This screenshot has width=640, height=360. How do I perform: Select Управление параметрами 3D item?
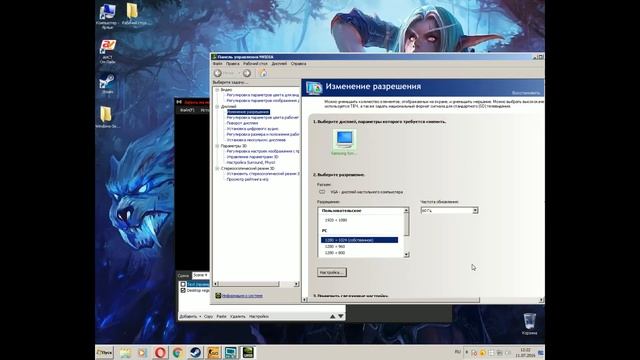point(253,157)
